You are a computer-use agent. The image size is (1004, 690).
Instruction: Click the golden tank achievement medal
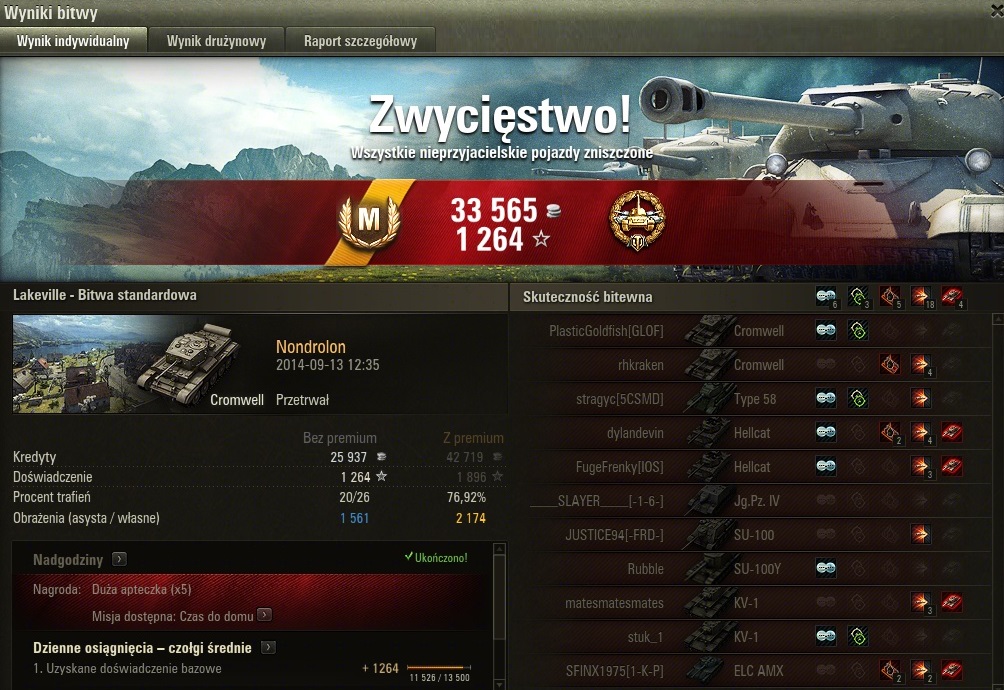coord(636,220)
